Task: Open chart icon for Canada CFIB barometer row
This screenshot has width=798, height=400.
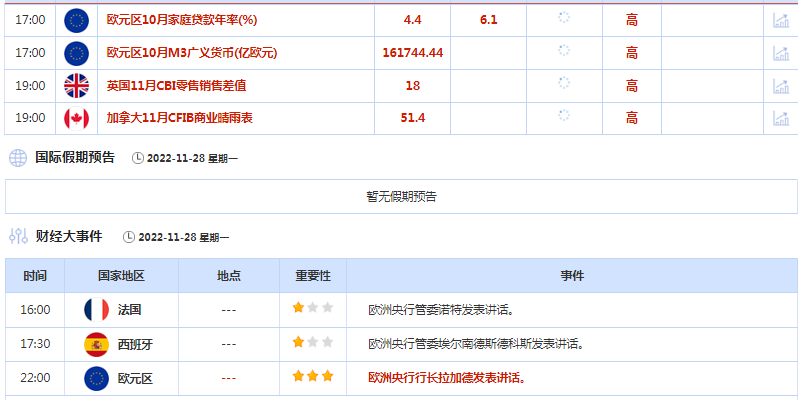Action: pos(781,119)
